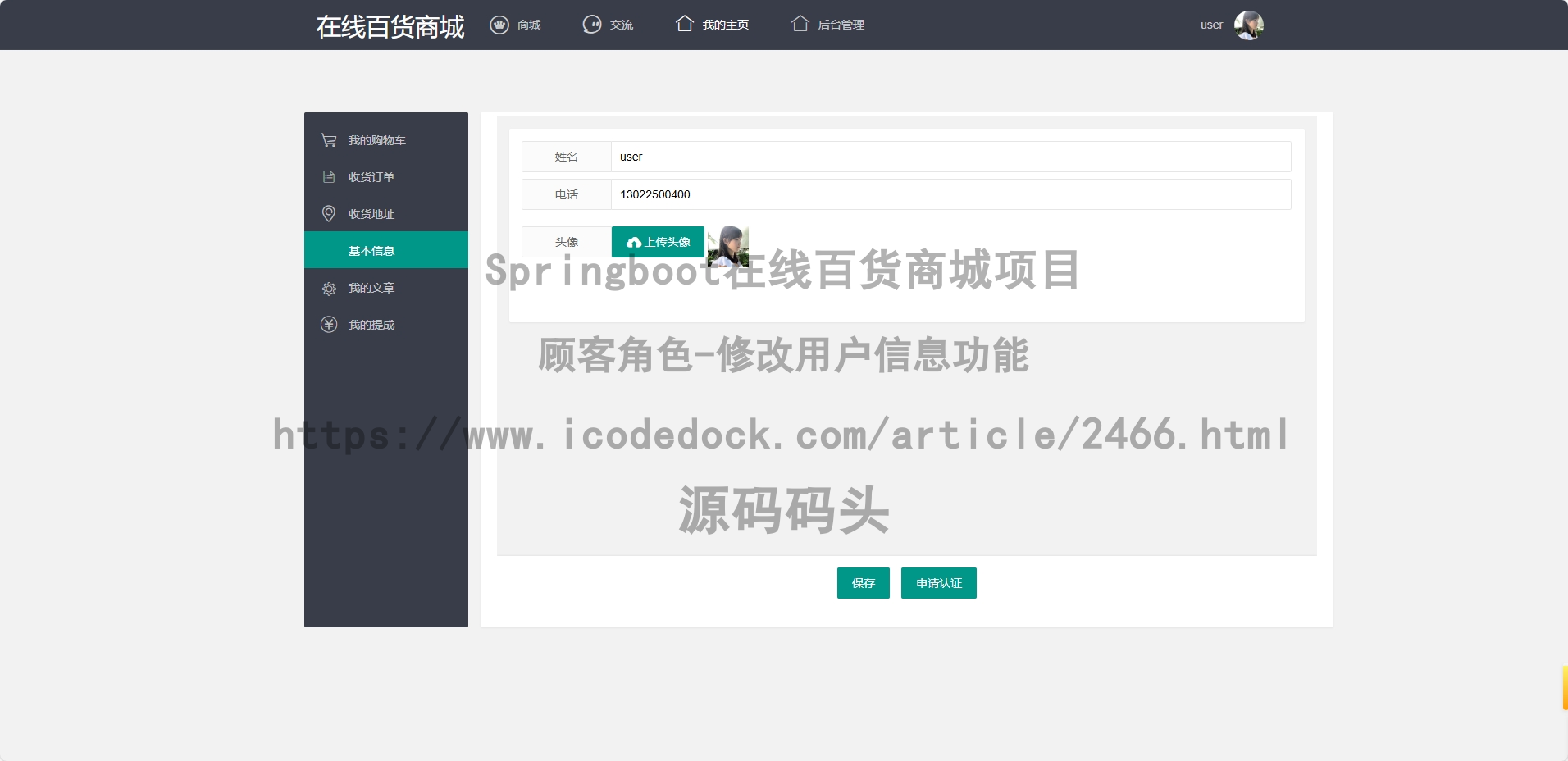Click the crown icon beside 商城
1568x761 pixels.
click(499, 25)
